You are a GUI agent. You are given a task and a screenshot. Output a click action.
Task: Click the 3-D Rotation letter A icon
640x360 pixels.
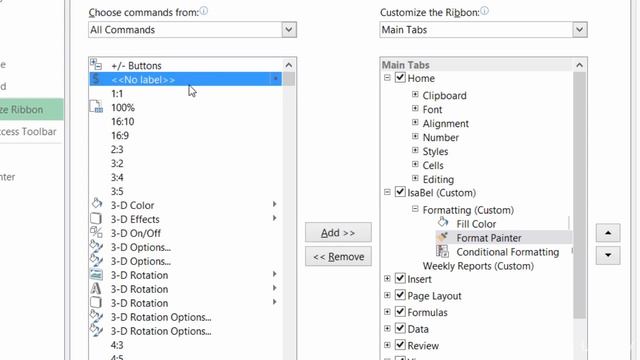(x=96, y=288)
